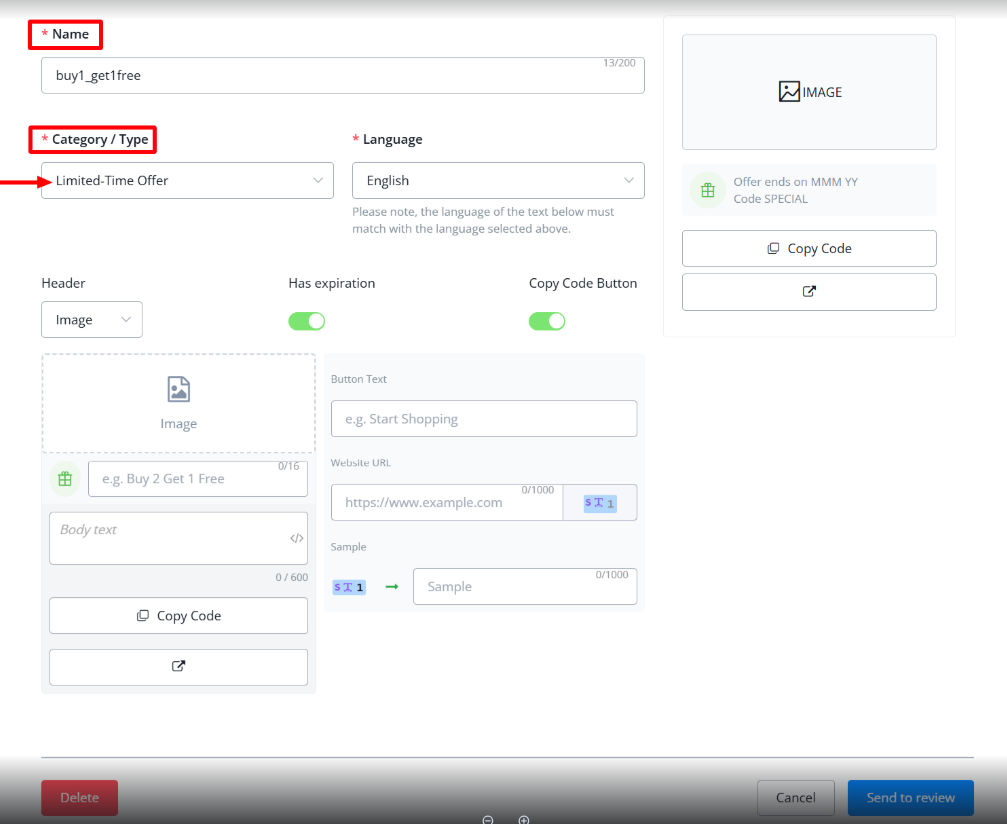
Task: Click the external link icon button in preview
Action: click(x=809, y=292)
